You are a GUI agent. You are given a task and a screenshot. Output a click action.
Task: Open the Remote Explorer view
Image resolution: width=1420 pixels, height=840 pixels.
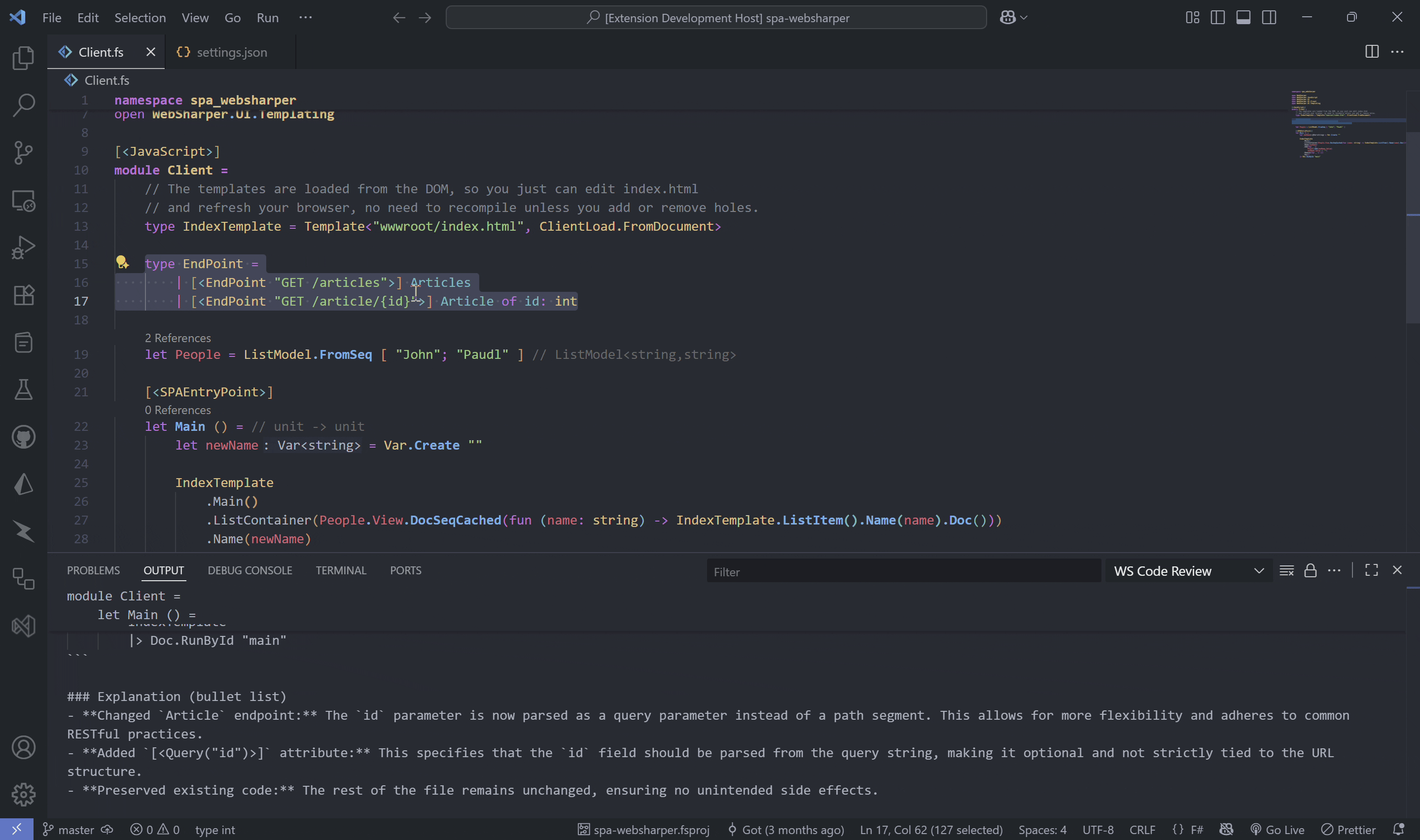pyautogui.click(x=23, y=200)
